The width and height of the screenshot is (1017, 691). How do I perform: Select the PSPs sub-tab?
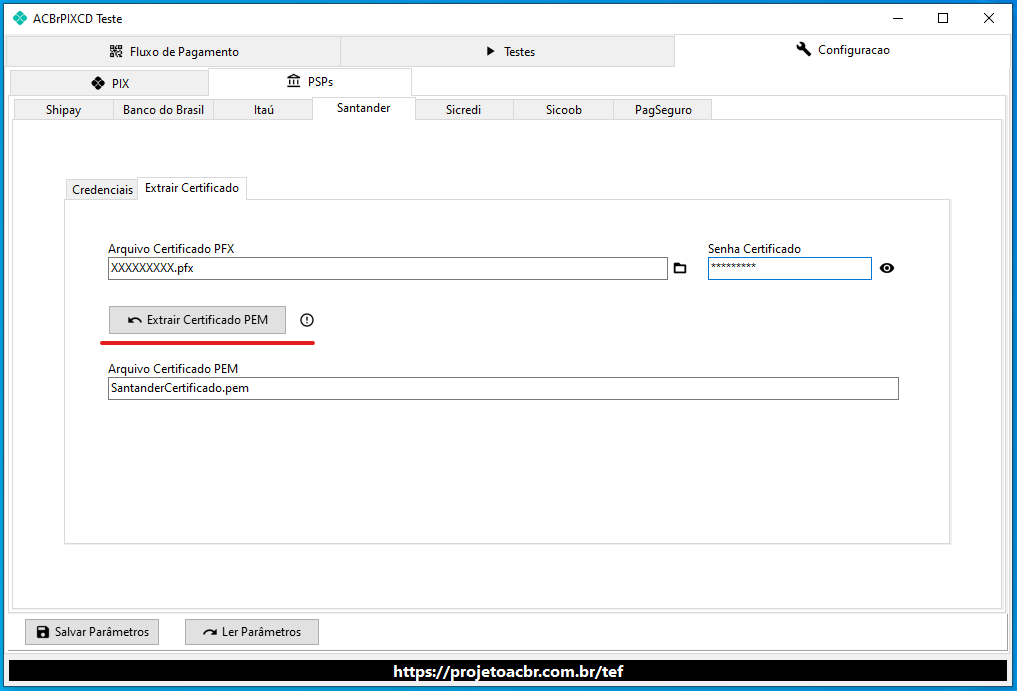click(x=310, y=82)
